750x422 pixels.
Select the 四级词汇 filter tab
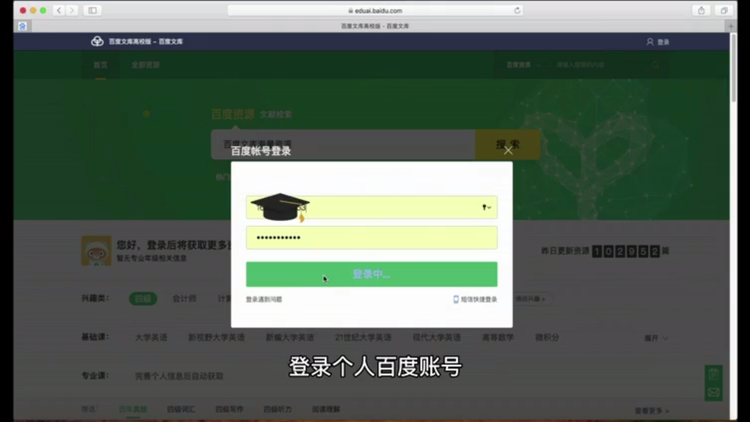coord(181,409)
